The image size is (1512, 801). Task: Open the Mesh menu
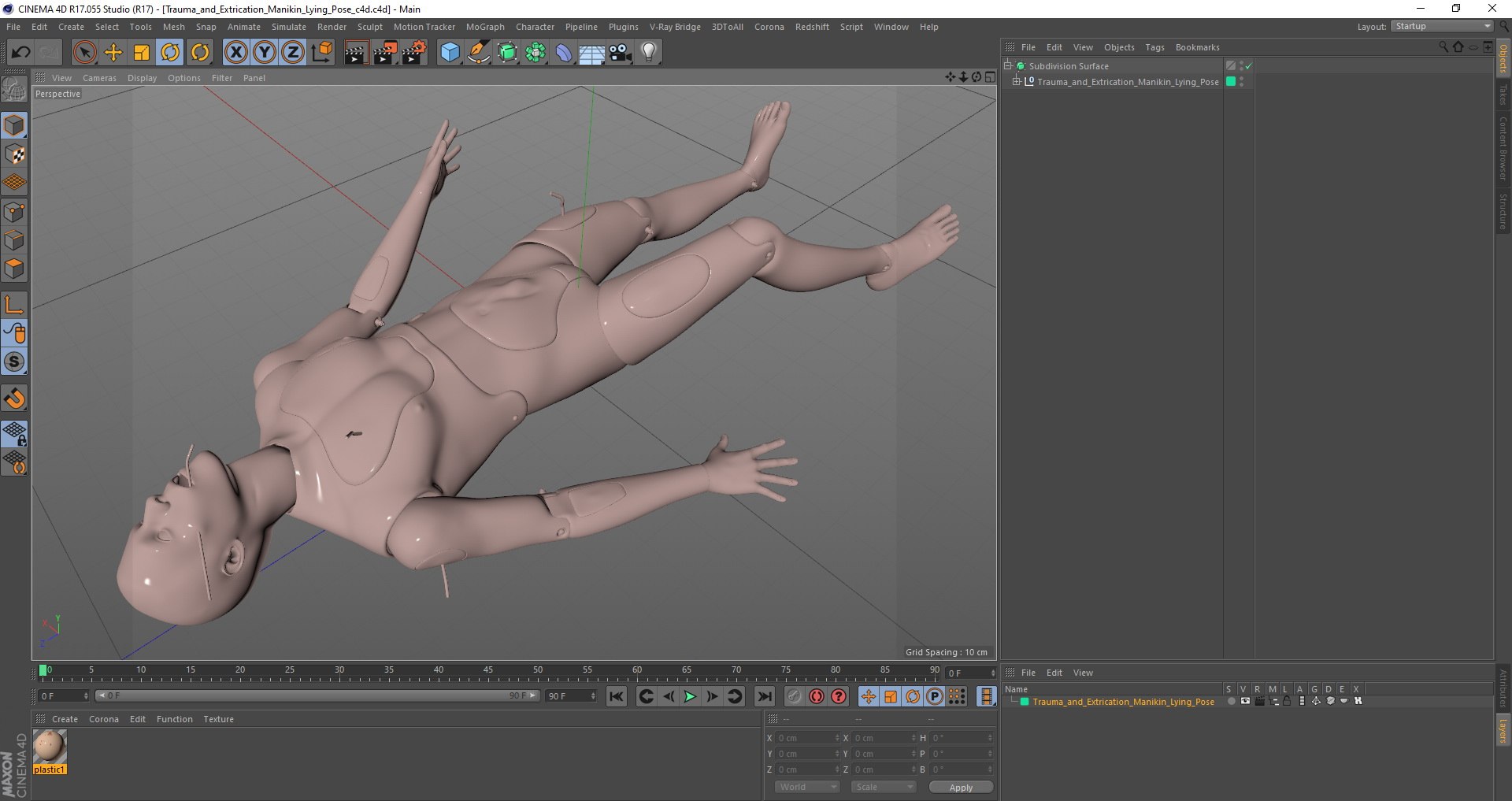(174, 27)
